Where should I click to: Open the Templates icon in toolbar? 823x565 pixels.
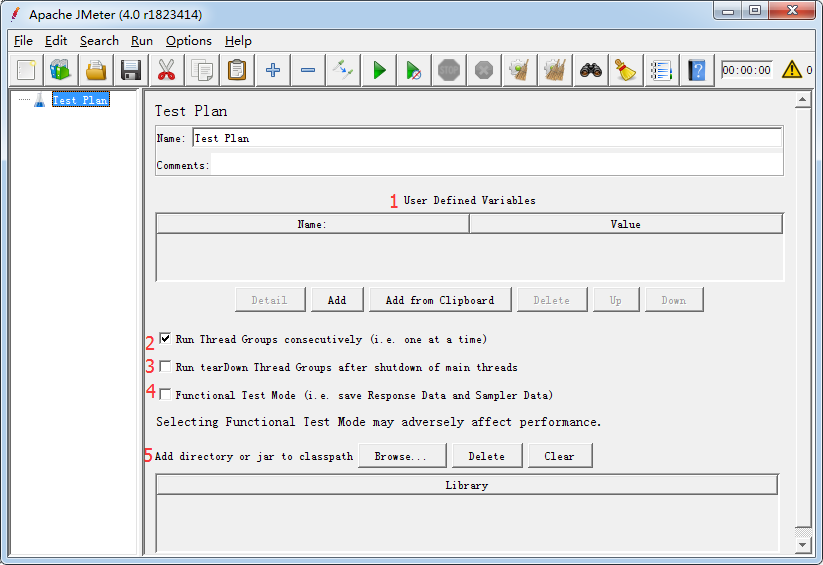(x=60, y=70)
